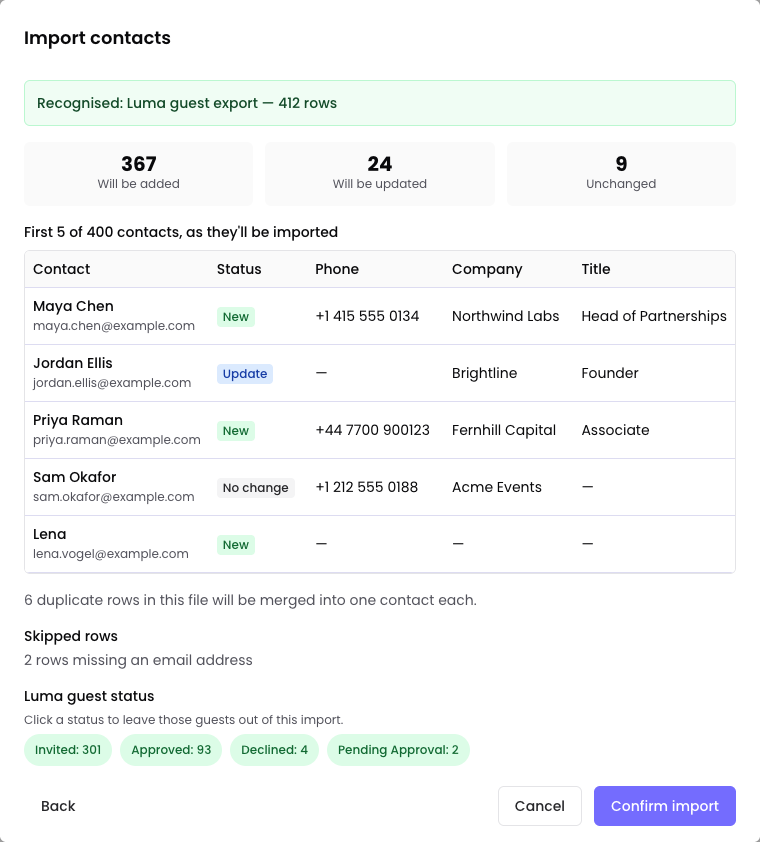Click the Recognised: Luma guest export banner
This screenshot has height=842, width=760.
pyautogui.click(x=380, y=103)
